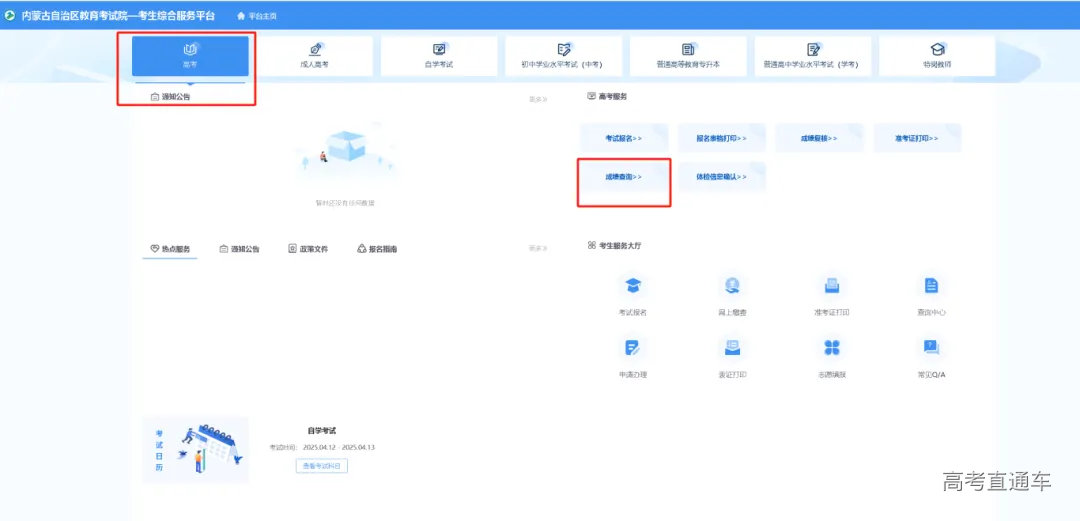The width and height of the screenshot is (1080, 521).
Task: Click the platform logo icon in header
Action: click(10, 15)
